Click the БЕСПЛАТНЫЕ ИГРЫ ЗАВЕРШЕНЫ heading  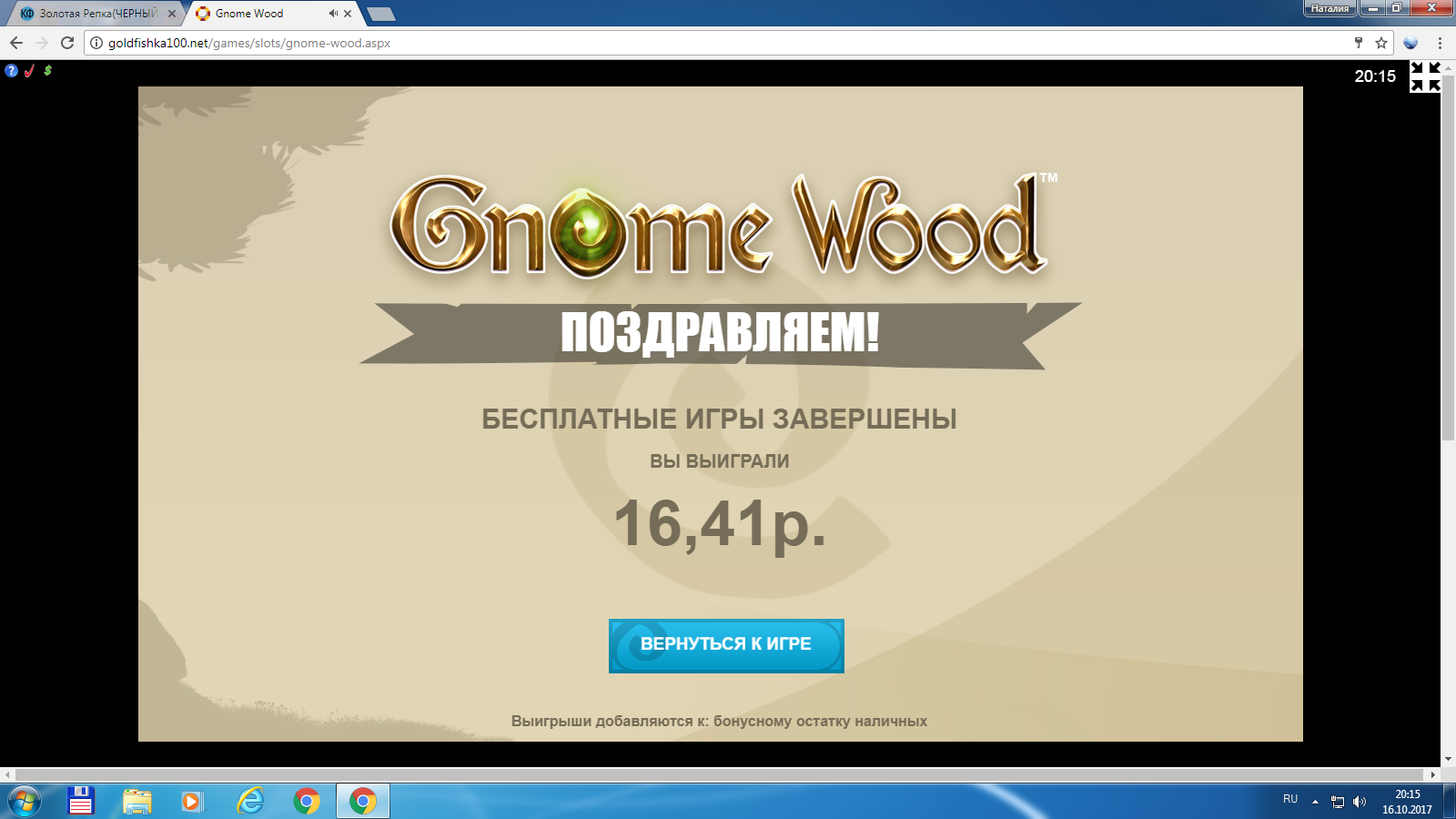[x=719, y=419]
